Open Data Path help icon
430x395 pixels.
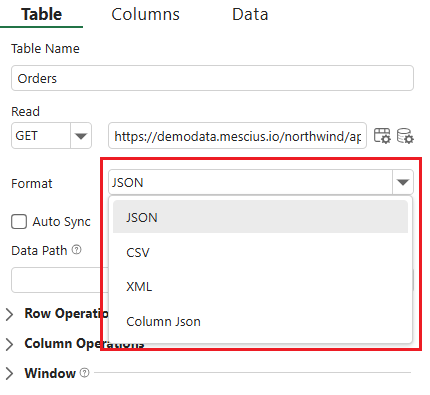pos(77,250)
